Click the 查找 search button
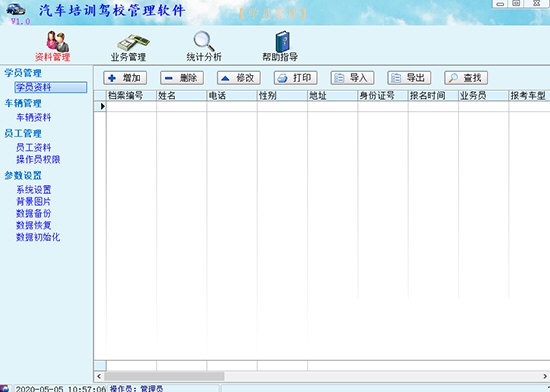Viewport: 550px width, 392px height. 466,78
